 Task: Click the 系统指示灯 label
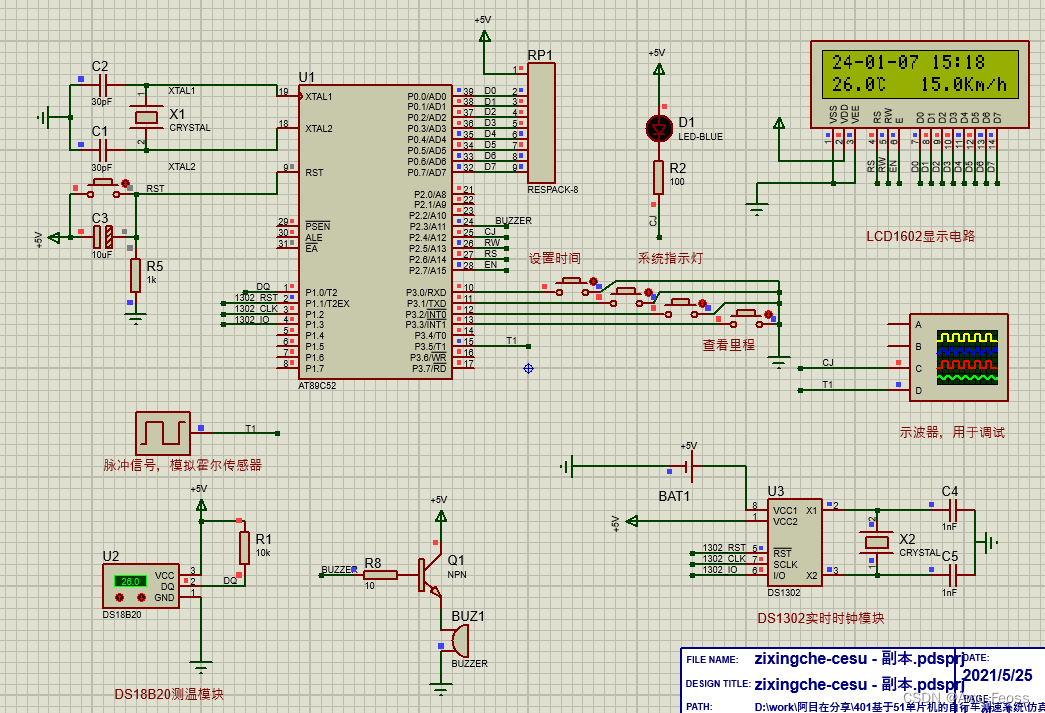click(x=670, y=259)
